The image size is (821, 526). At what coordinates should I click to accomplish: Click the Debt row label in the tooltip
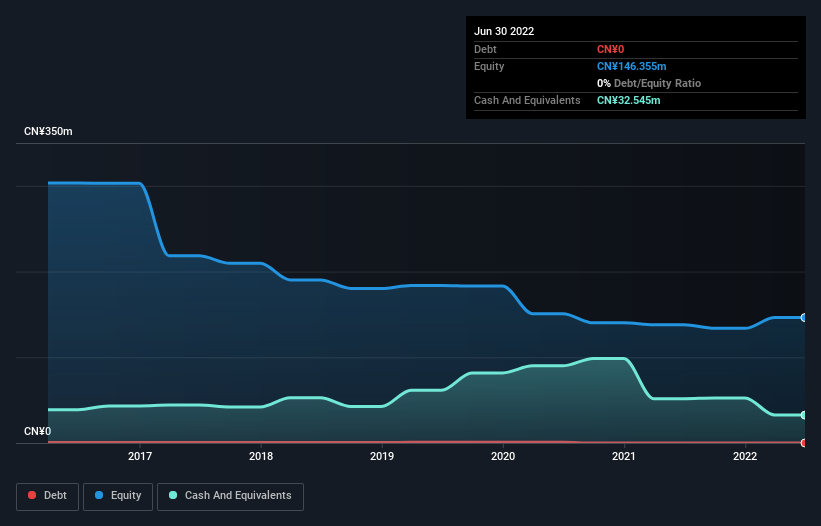485,49
